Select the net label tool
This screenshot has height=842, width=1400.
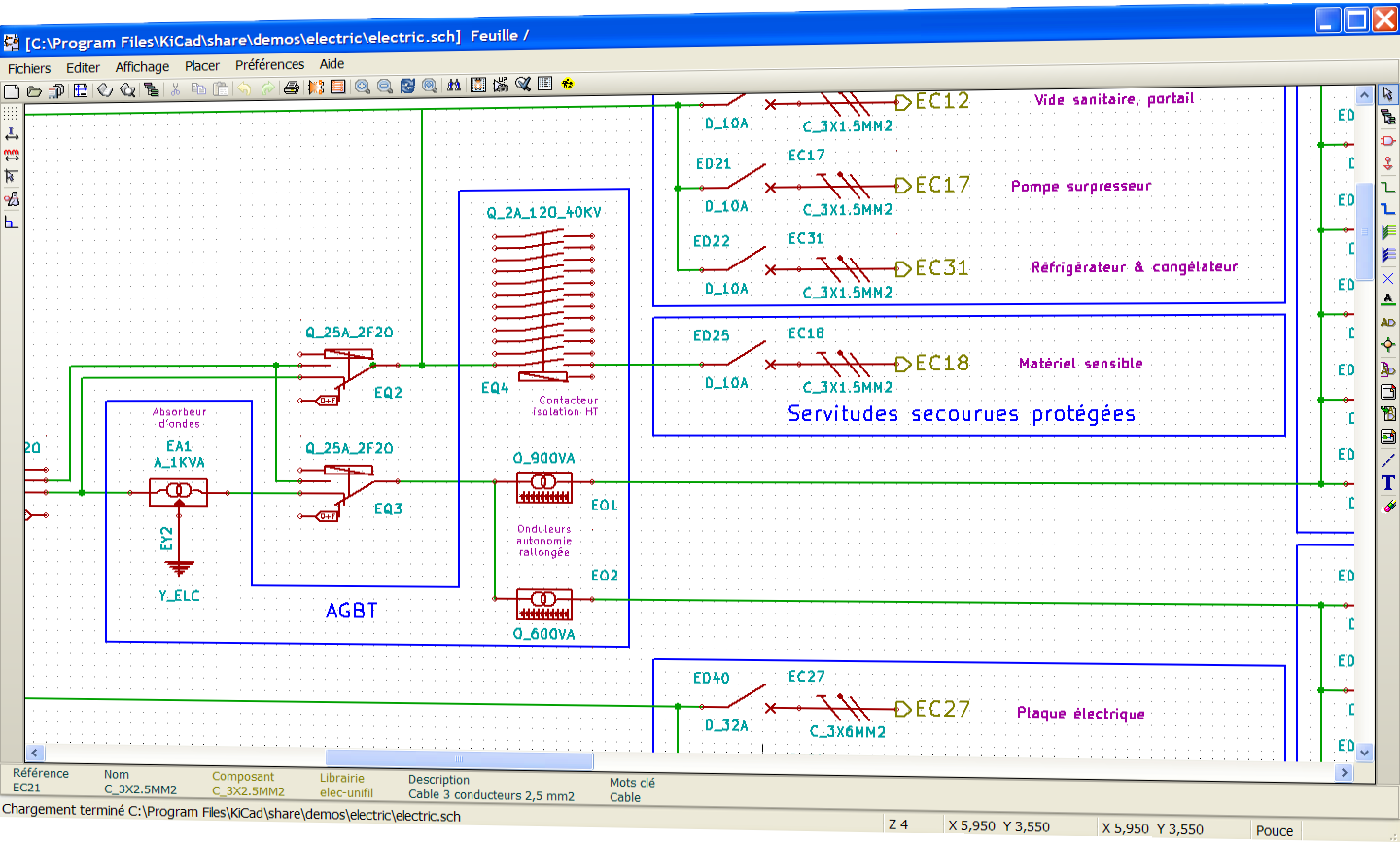(x=1388, y=299)
